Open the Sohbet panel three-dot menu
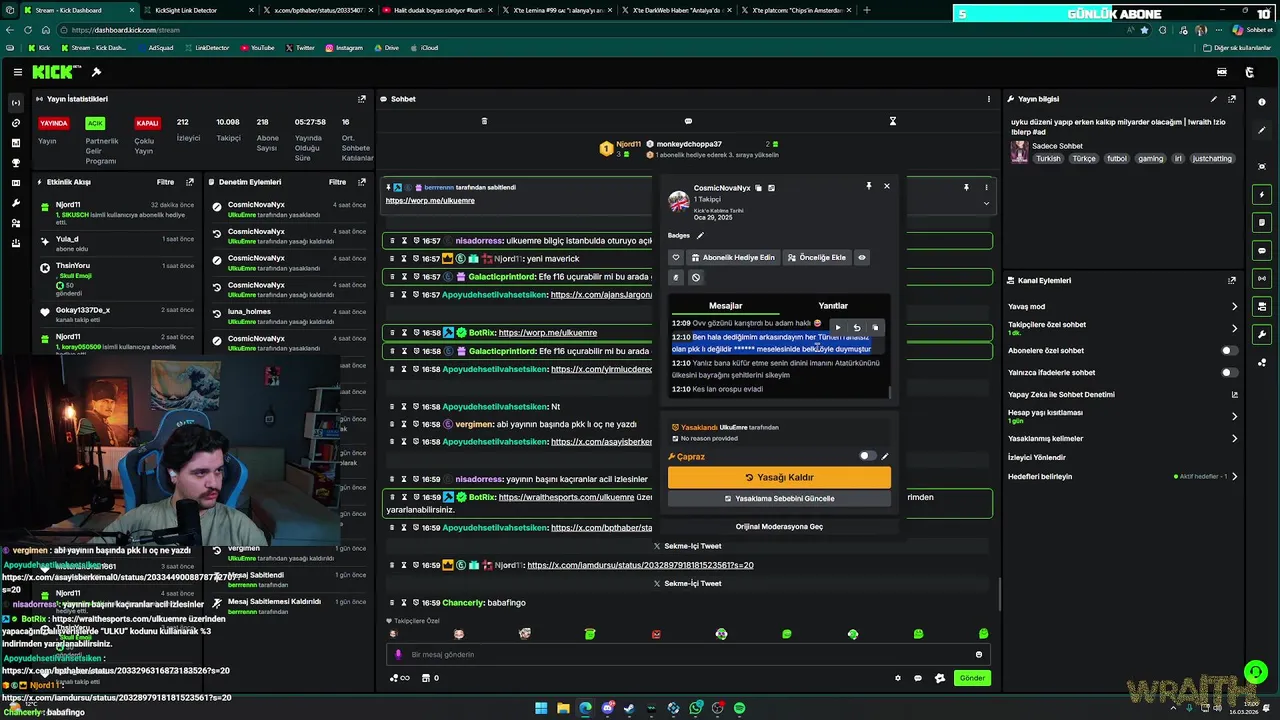Screen dimensions: 1280x720 (x=989, y=99)
